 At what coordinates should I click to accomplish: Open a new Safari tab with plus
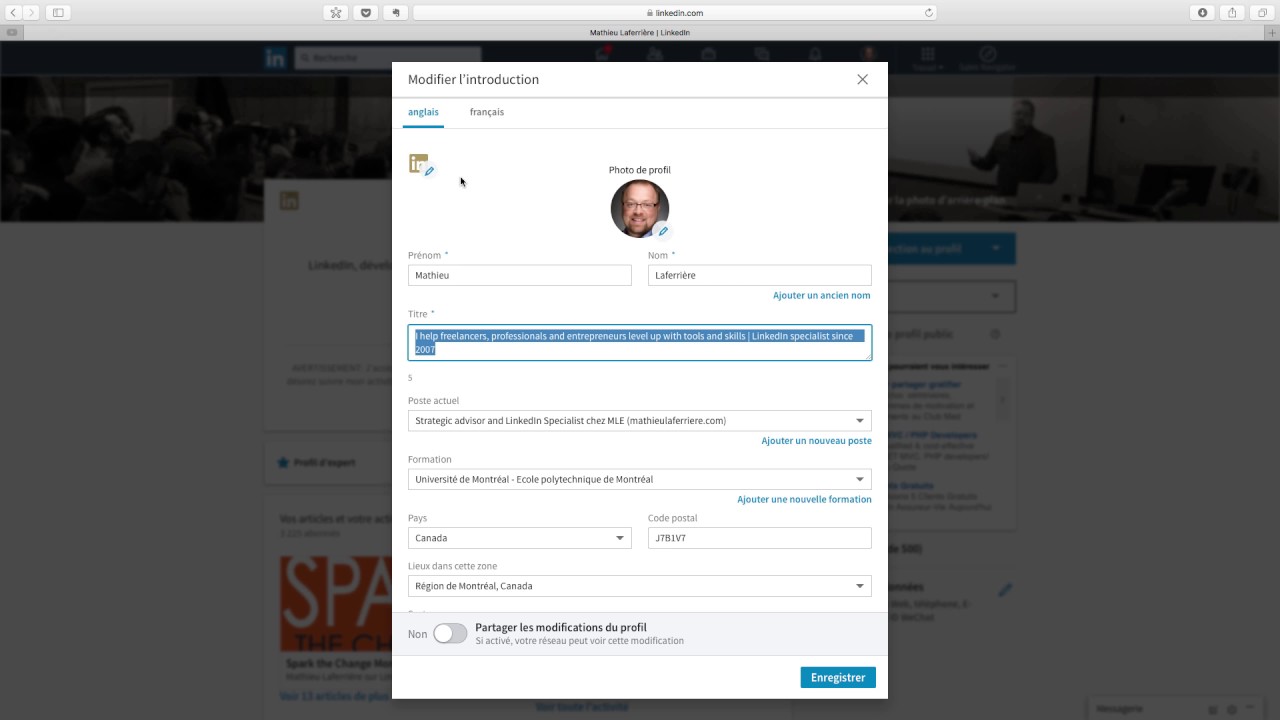coord(1270,32)
